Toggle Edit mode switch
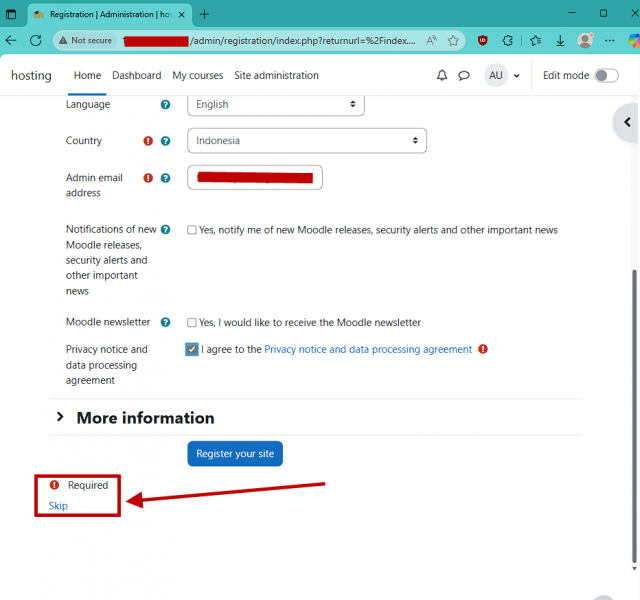640x600 pixels. 606,76
